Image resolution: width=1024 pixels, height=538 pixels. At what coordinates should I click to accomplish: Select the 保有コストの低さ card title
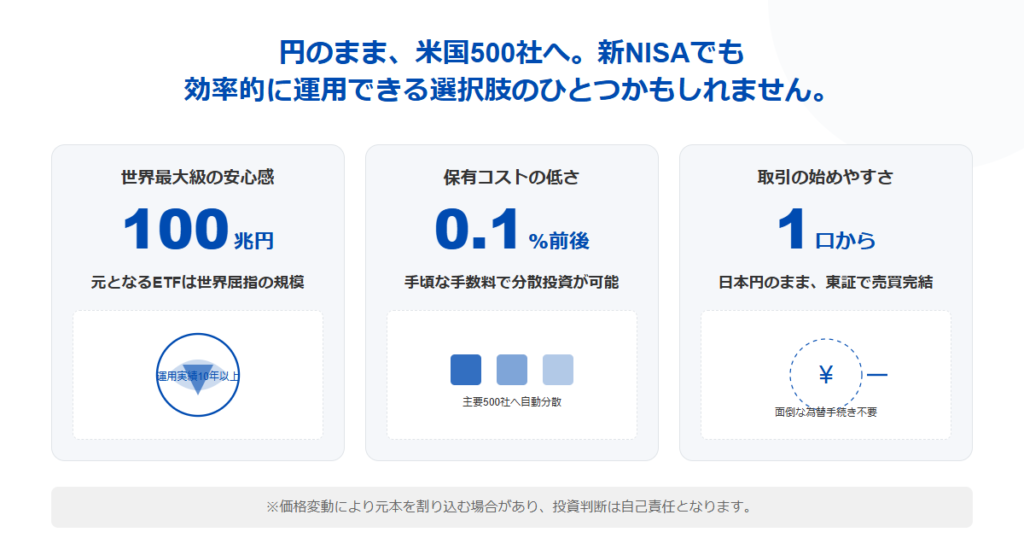coord(511,177)
